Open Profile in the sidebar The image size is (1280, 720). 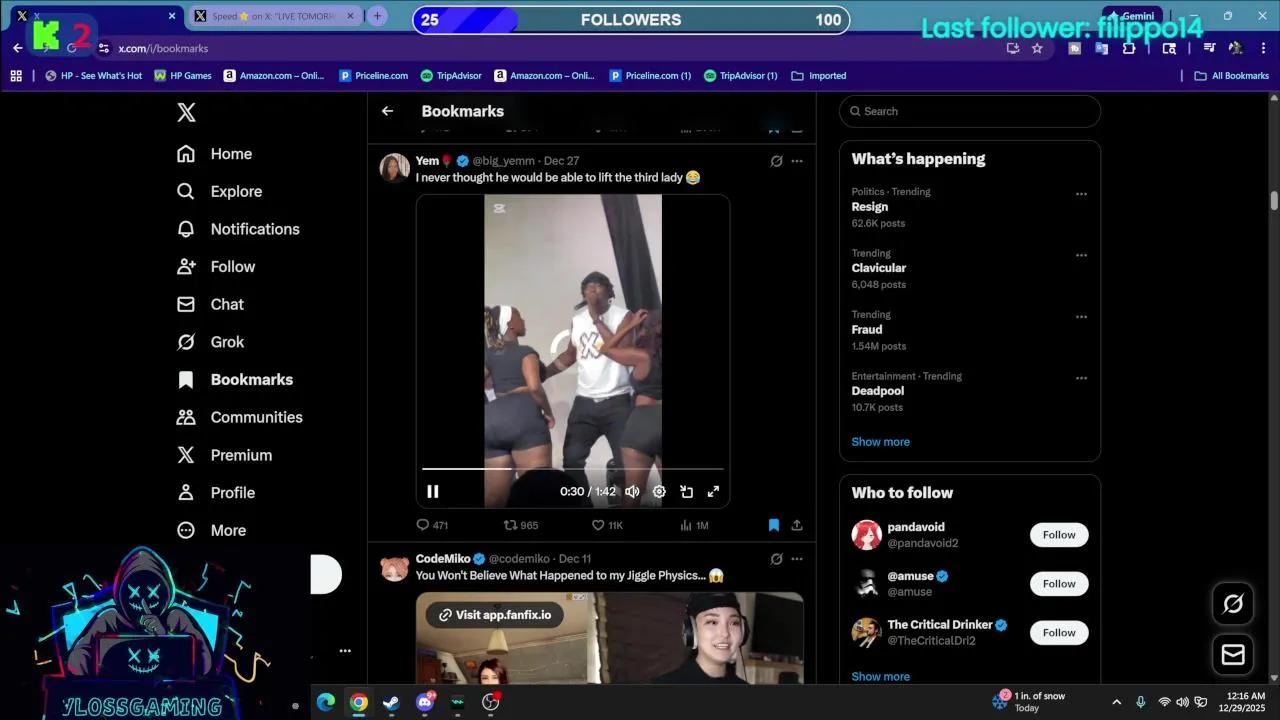(x=216, y=493)
